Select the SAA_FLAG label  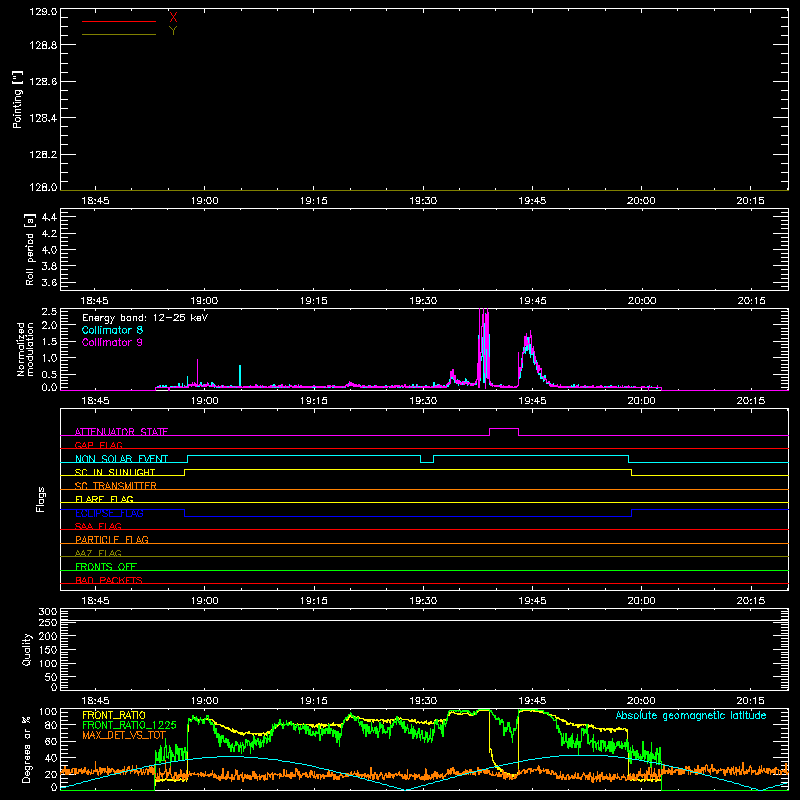(98, 526)
